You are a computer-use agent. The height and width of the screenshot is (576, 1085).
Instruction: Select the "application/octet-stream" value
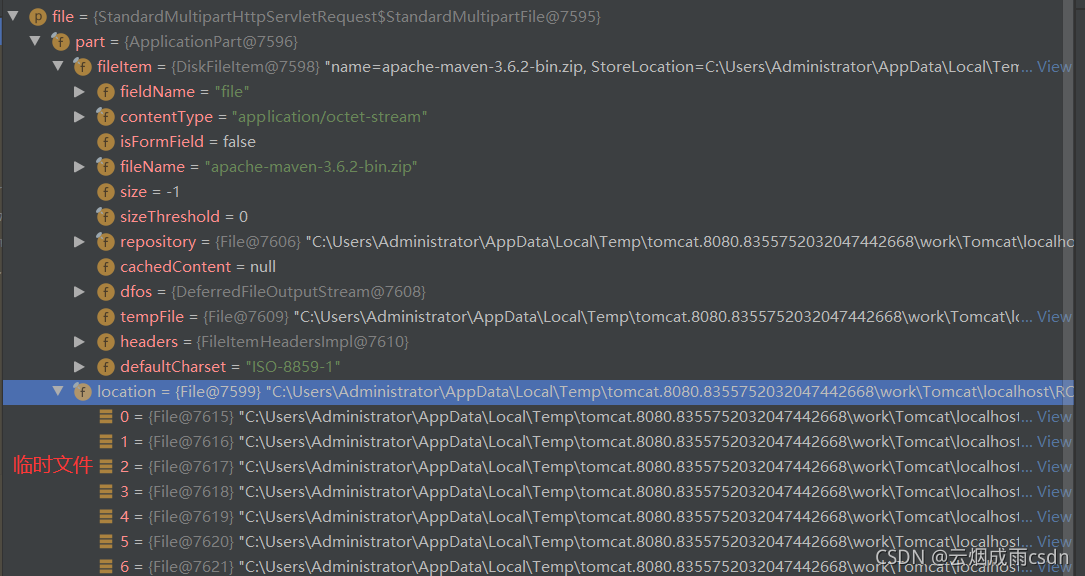(x=329, y=116)
